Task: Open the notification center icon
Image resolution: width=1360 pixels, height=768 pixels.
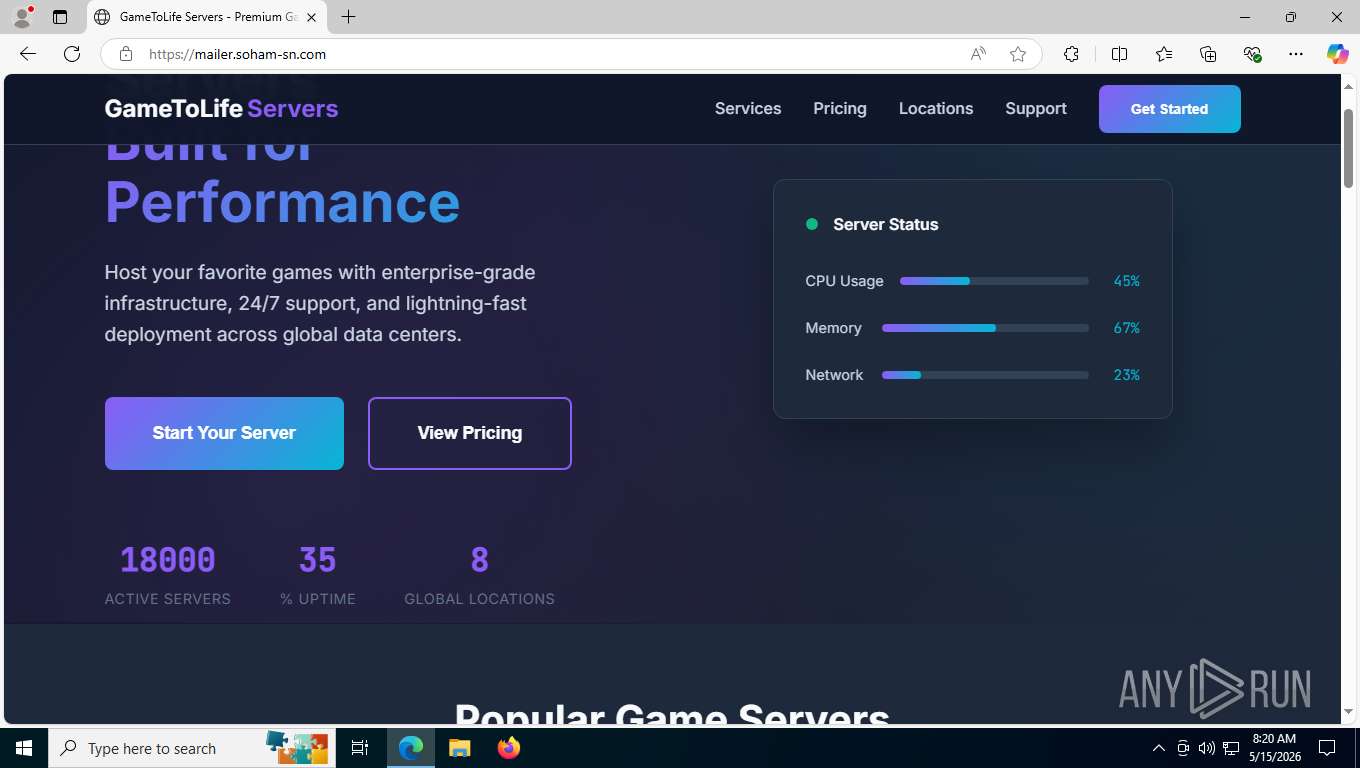Action: 1327,748
